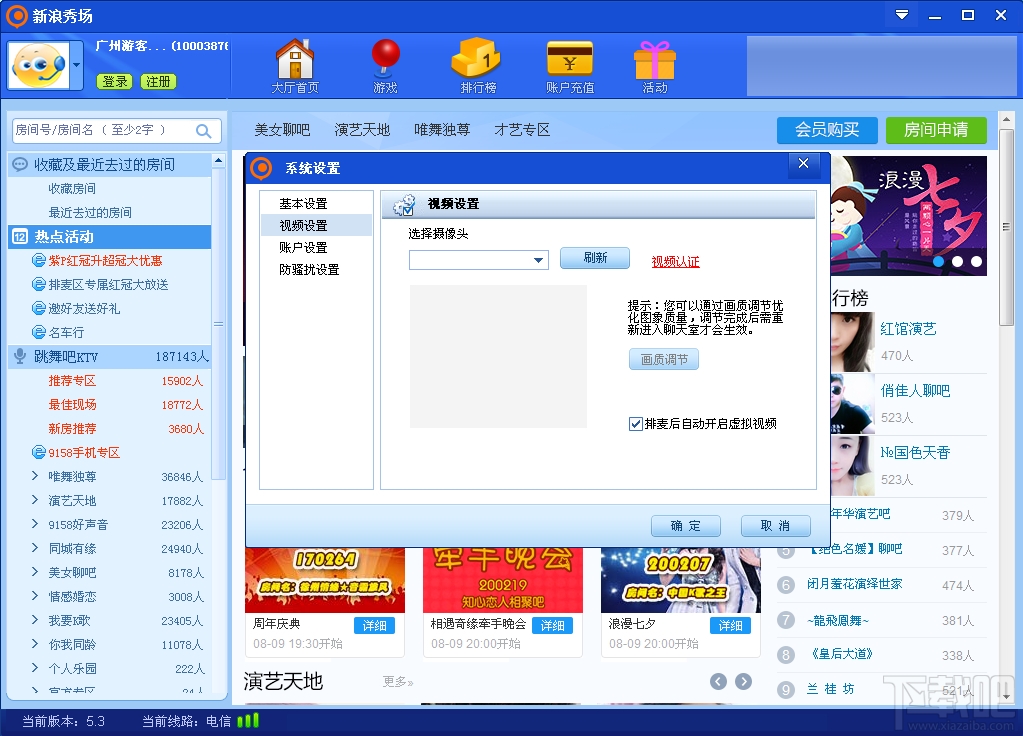Click the webcam icon in 视频设置 header

(404, 203)
